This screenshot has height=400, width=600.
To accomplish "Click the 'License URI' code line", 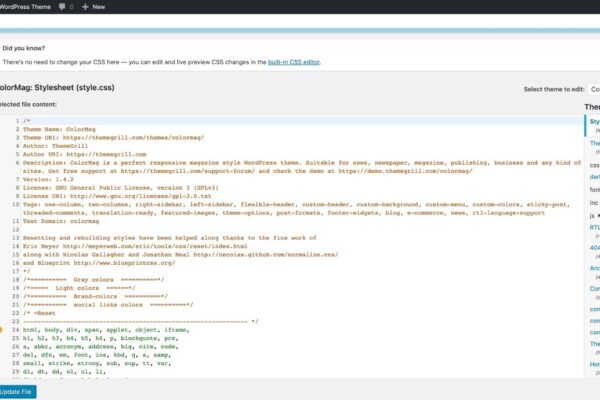I will [x=117, y=196].
